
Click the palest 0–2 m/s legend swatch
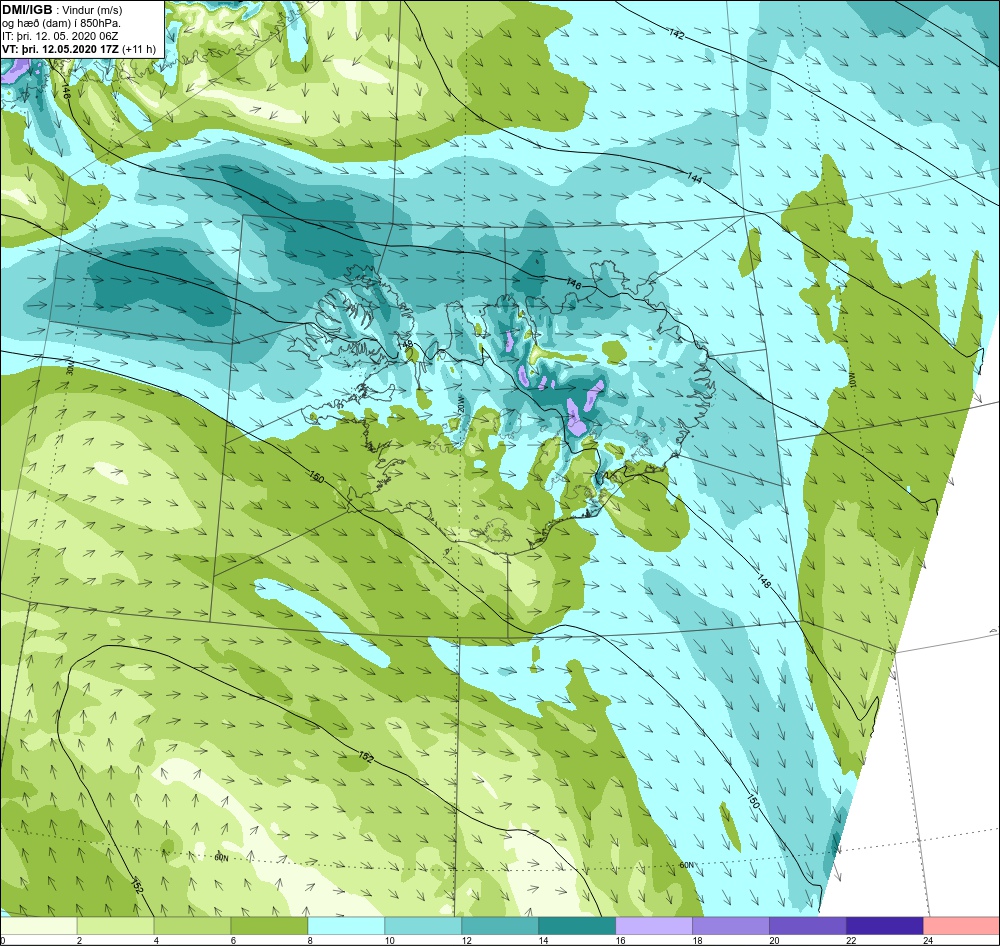coord(39,926)
